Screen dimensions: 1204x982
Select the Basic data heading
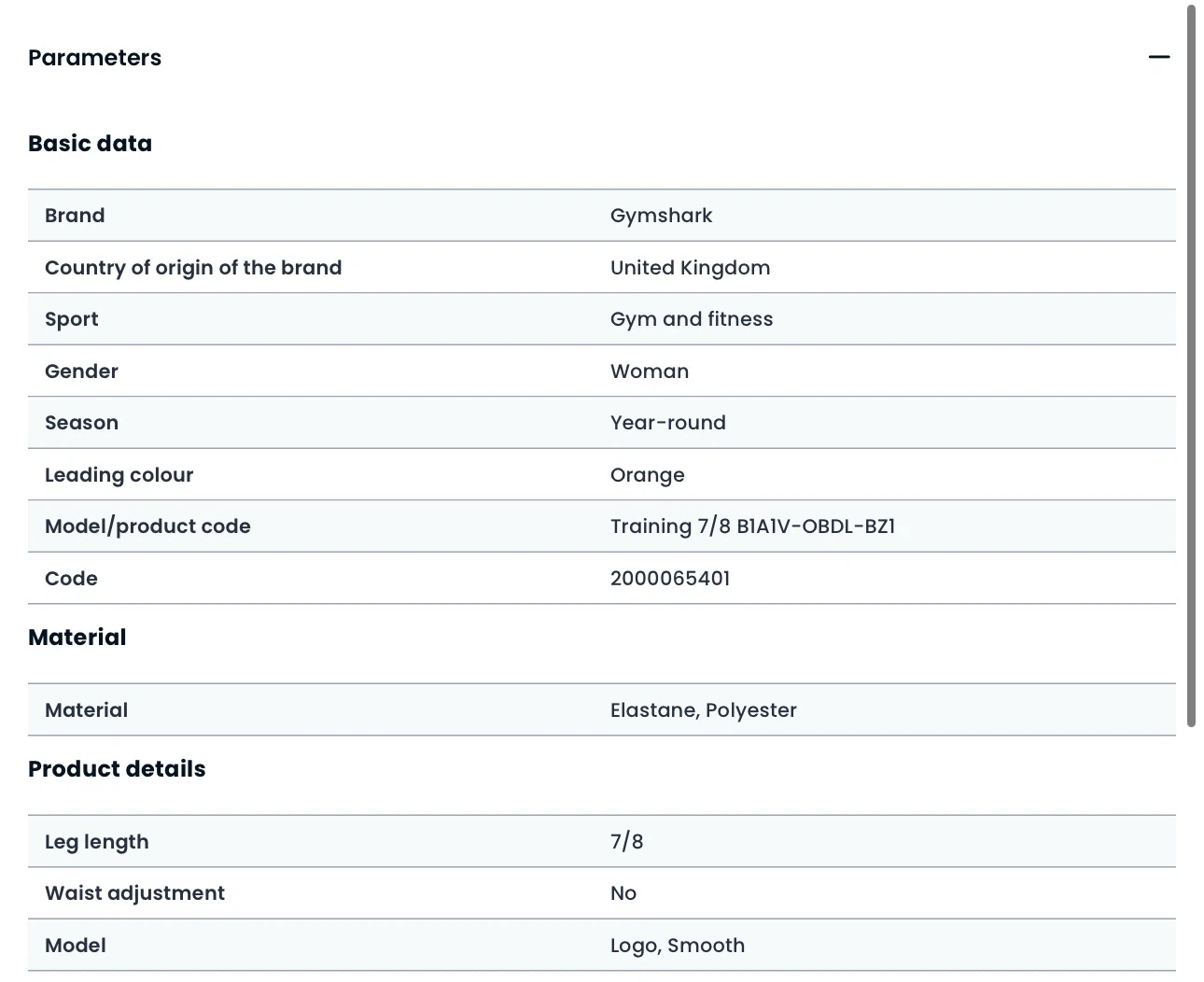click(90, 144)
